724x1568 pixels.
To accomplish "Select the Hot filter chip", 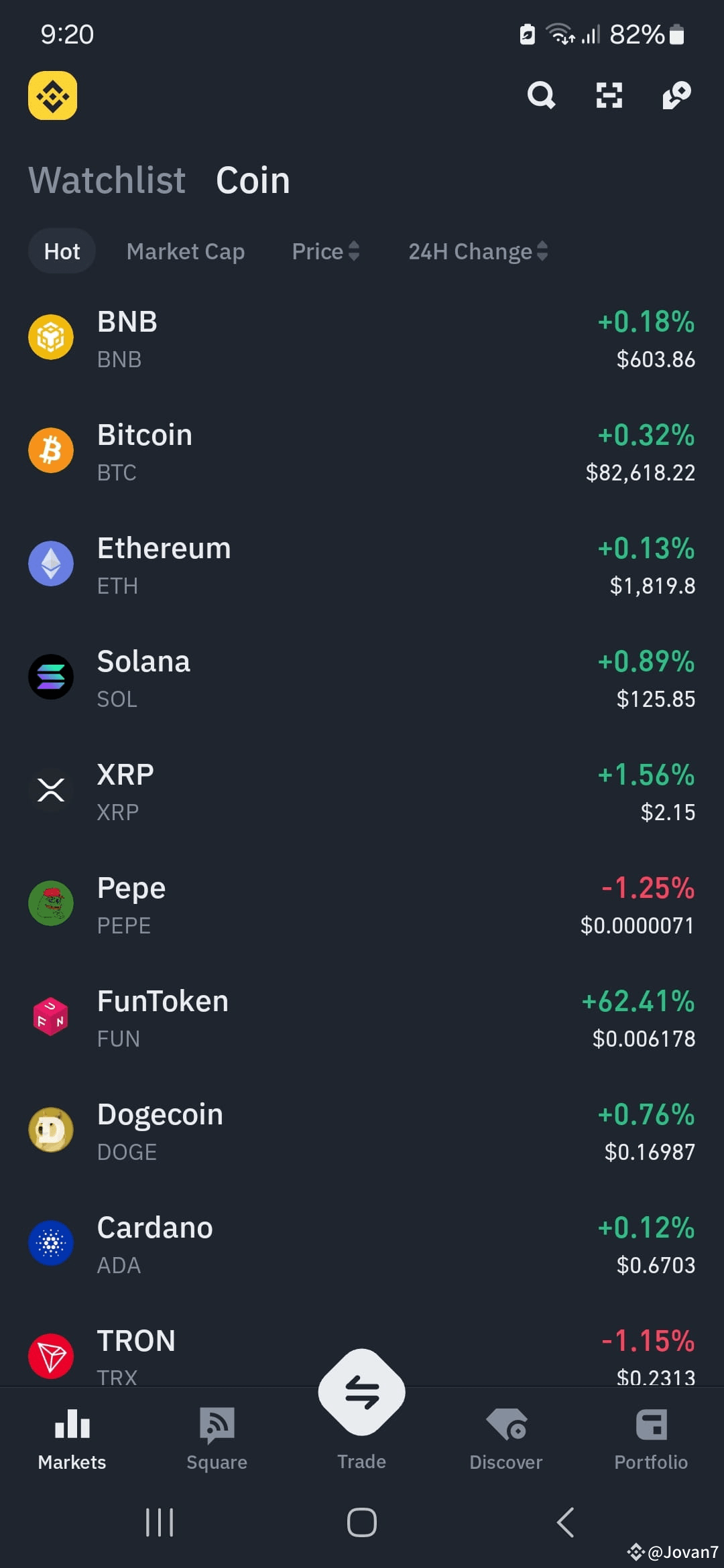I will coord(62,251).
